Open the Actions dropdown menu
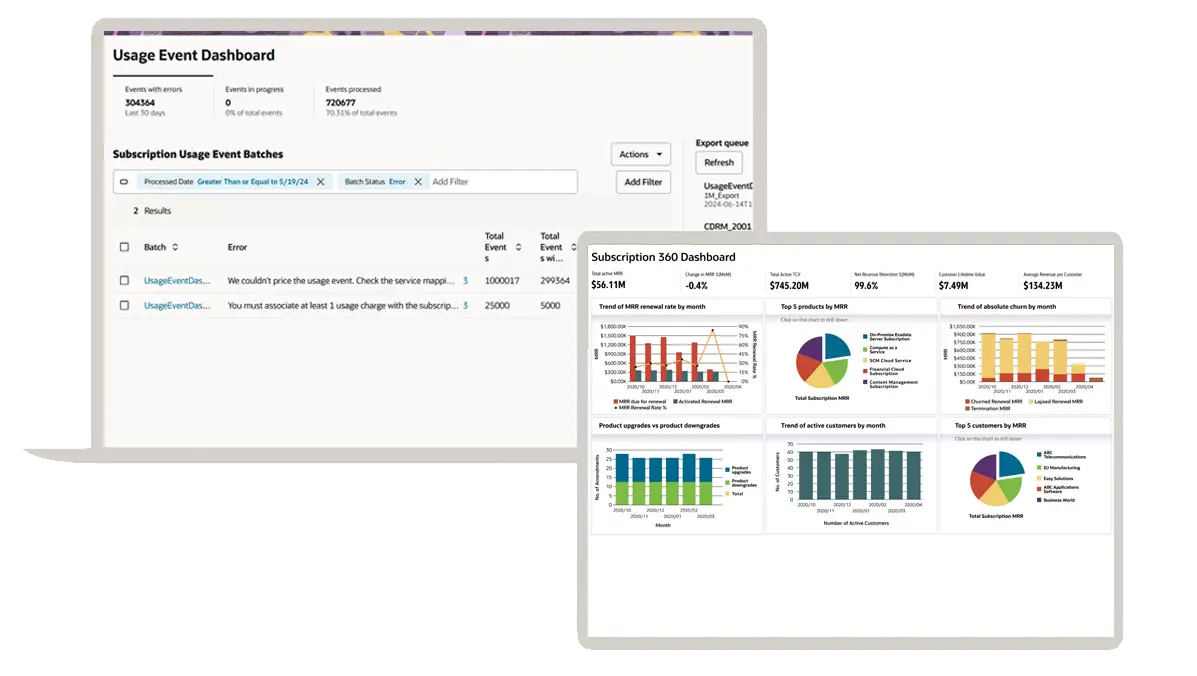 point(640,154)
